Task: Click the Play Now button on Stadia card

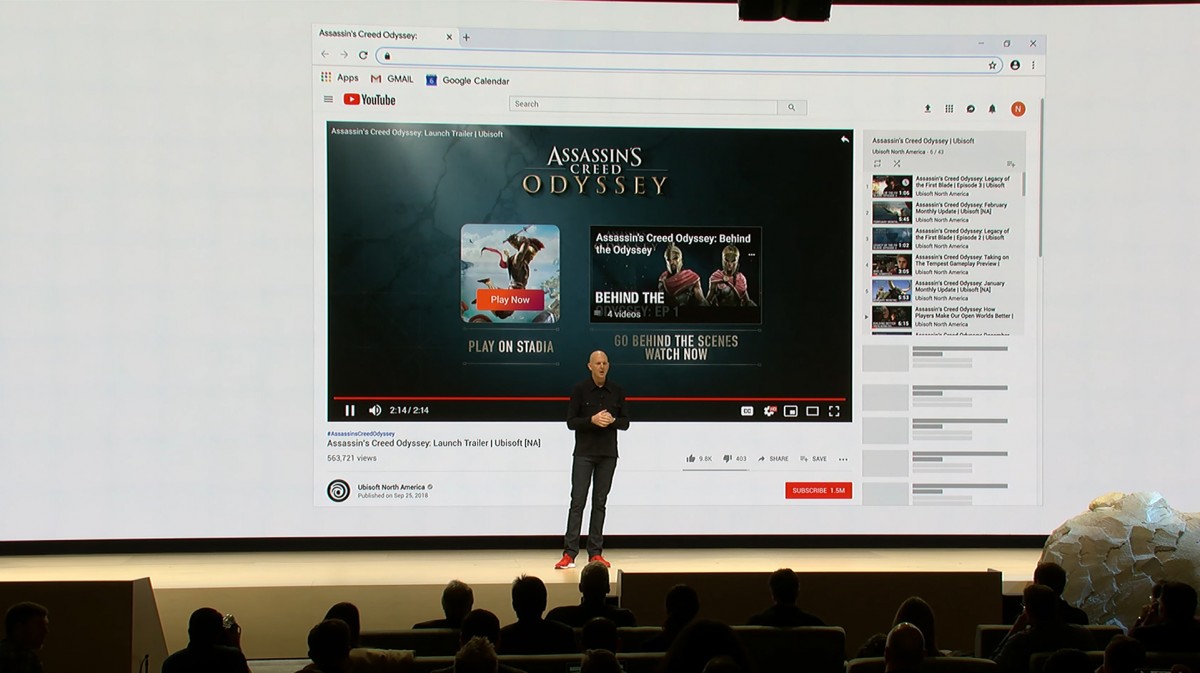Action: tap(510, 300)
